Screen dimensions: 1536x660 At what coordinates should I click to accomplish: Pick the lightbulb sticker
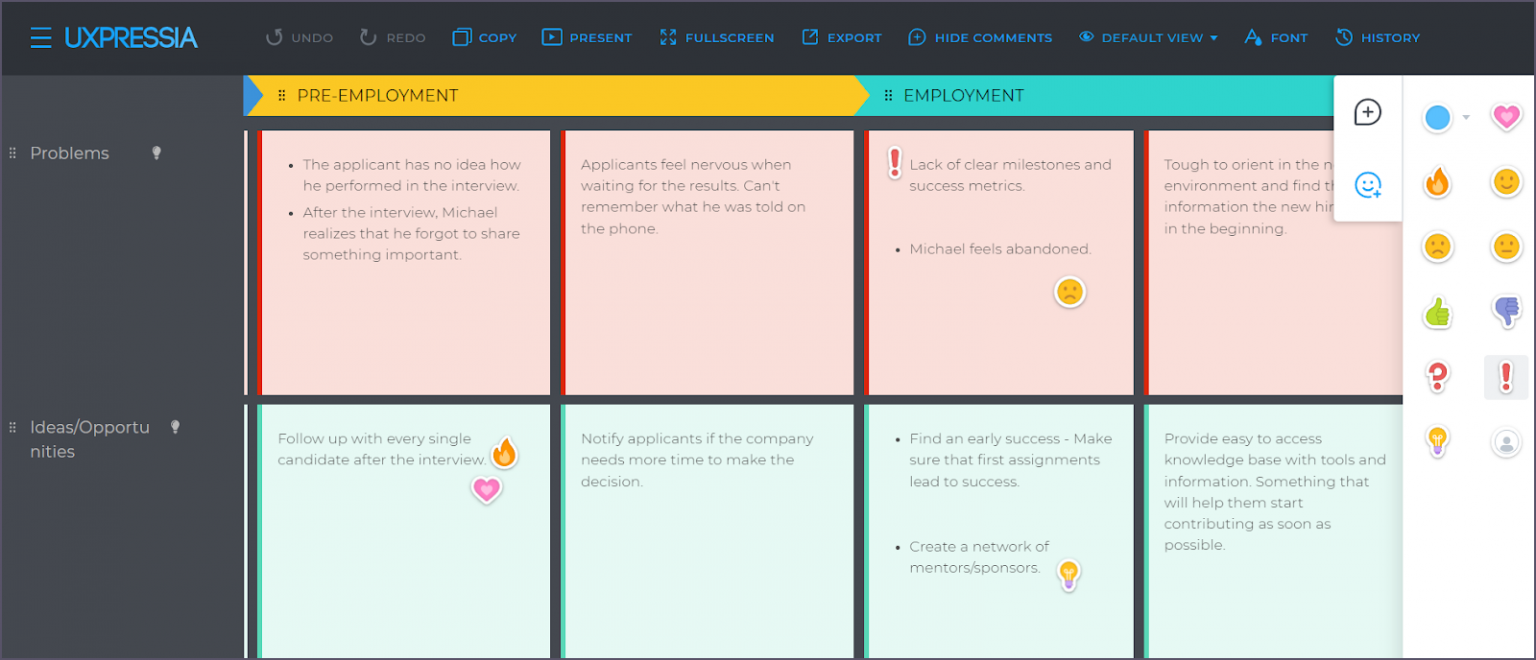click(1437, 441)
